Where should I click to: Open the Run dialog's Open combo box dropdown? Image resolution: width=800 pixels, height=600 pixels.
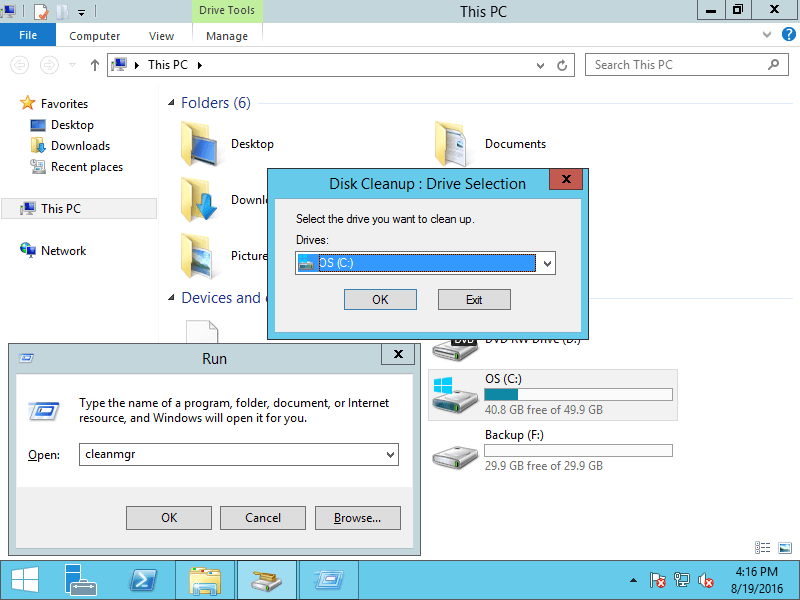pyautogui.click(x=390, y=455)
